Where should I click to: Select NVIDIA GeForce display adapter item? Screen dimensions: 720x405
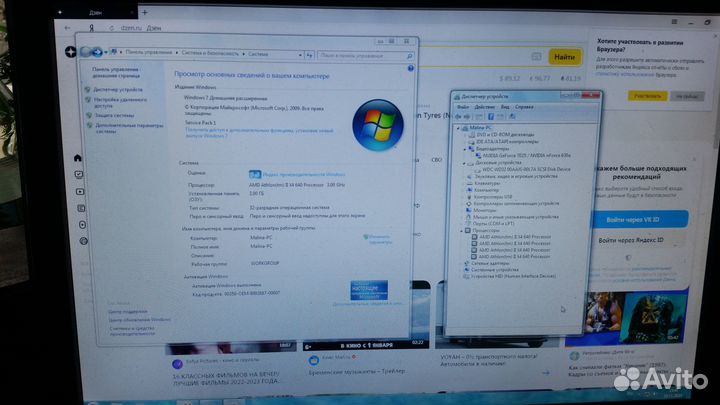pyautogui.click(x=526, y=156)
